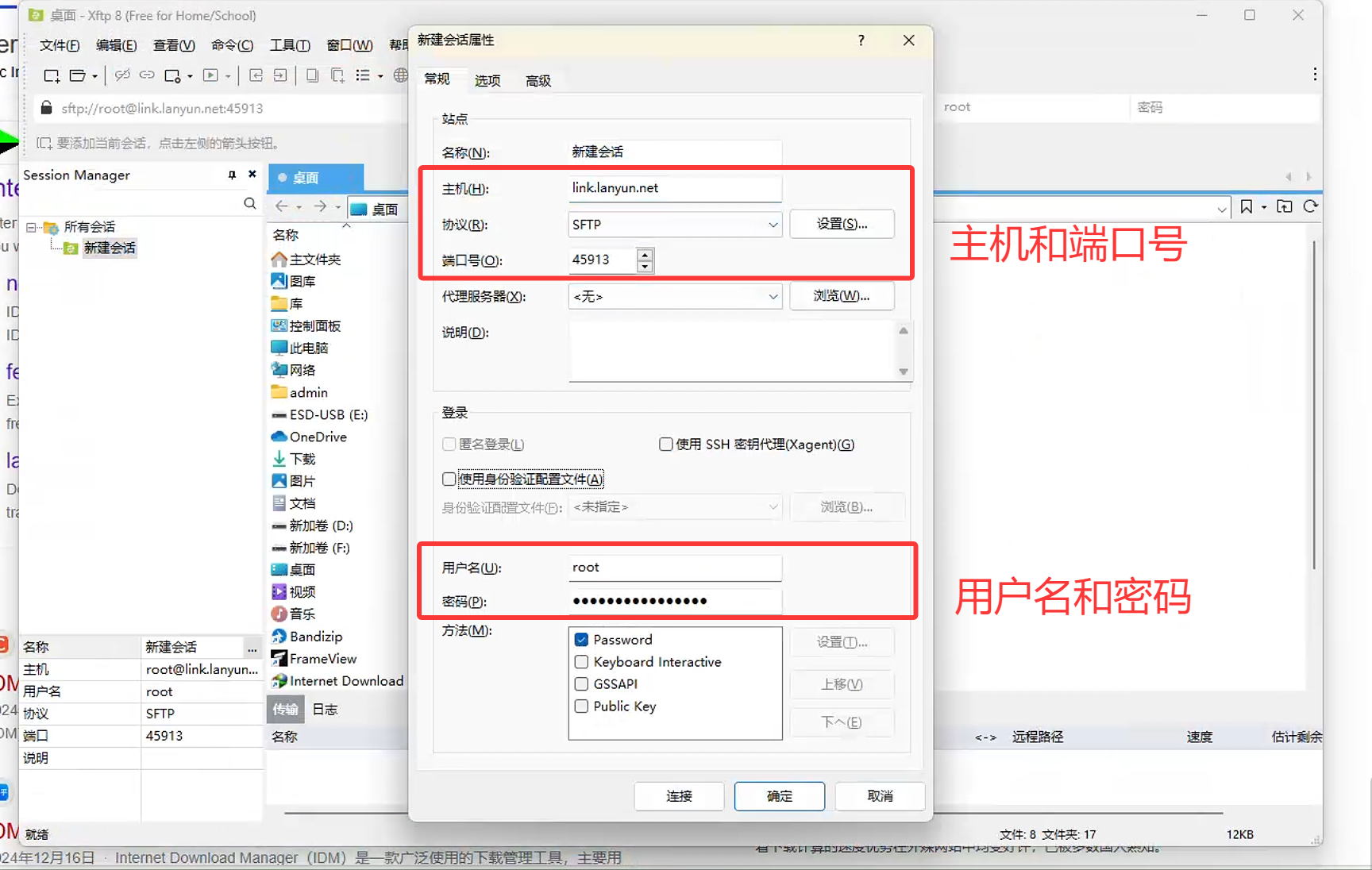Click the 连接 button
Image resolution: width=1372 pixels, height=870 pixels.
(679, 796)
